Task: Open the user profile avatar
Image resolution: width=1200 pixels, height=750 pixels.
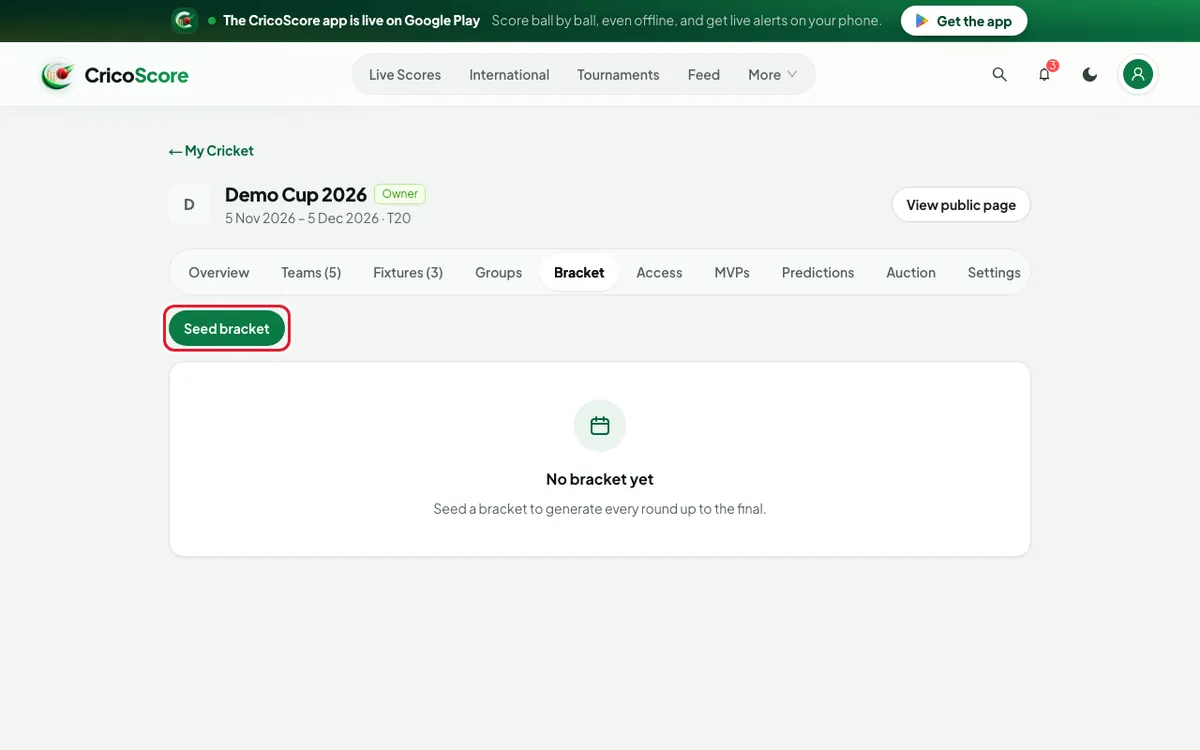Action: point(1137,74)
